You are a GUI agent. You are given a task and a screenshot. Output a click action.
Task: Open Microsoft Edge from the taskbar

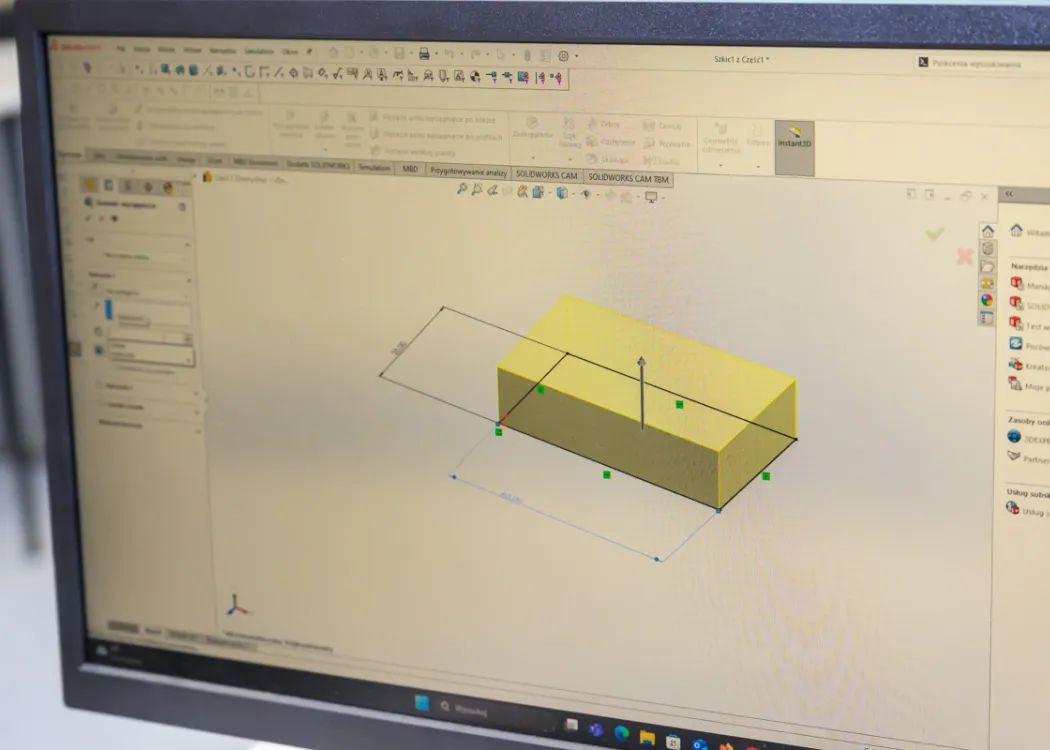[621, 733]
